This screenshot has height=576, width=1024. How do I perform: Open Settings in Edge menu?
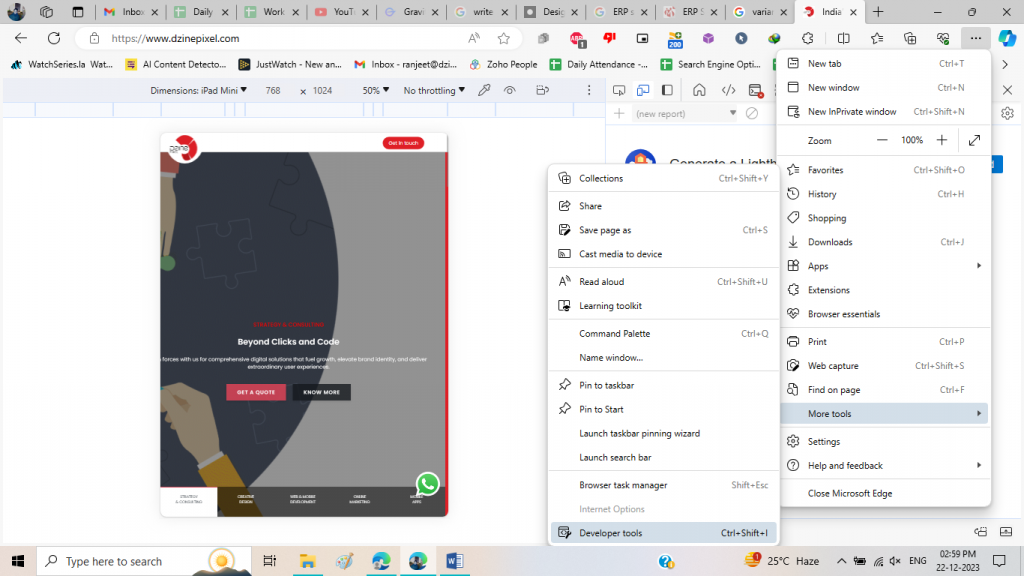(x=885, y=441)
